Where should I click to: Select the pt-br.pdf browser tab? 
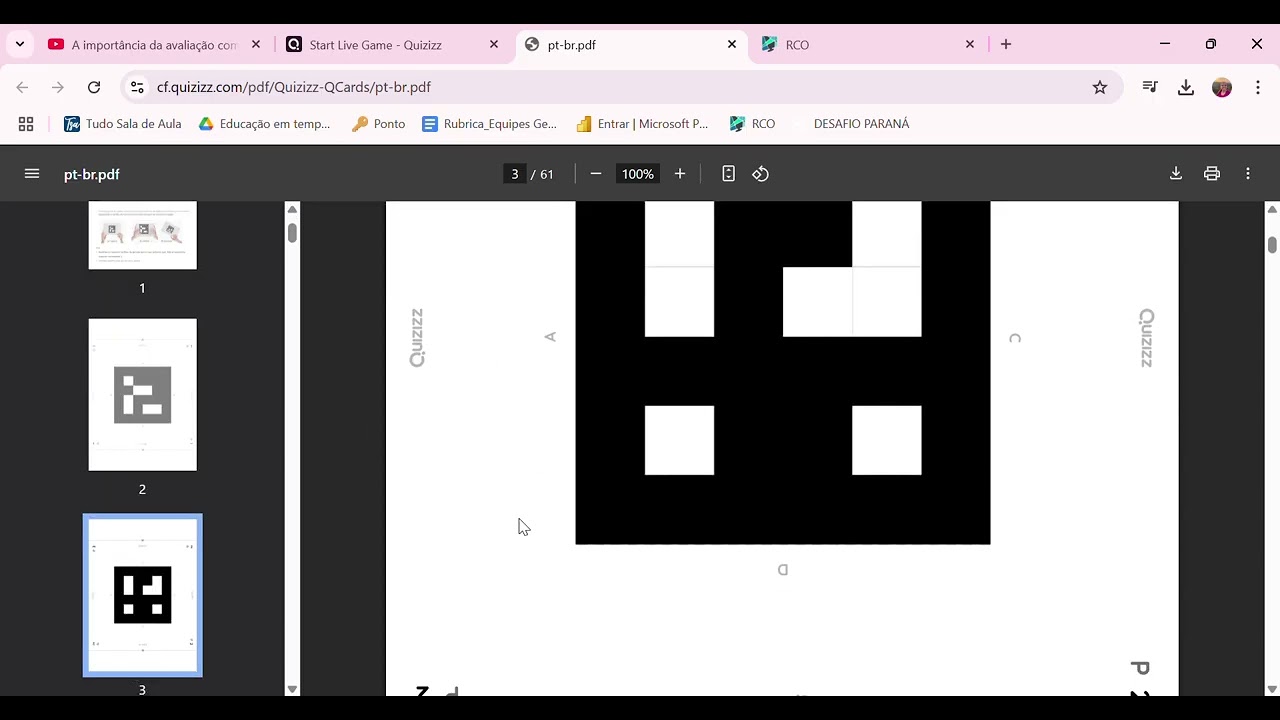630,45
